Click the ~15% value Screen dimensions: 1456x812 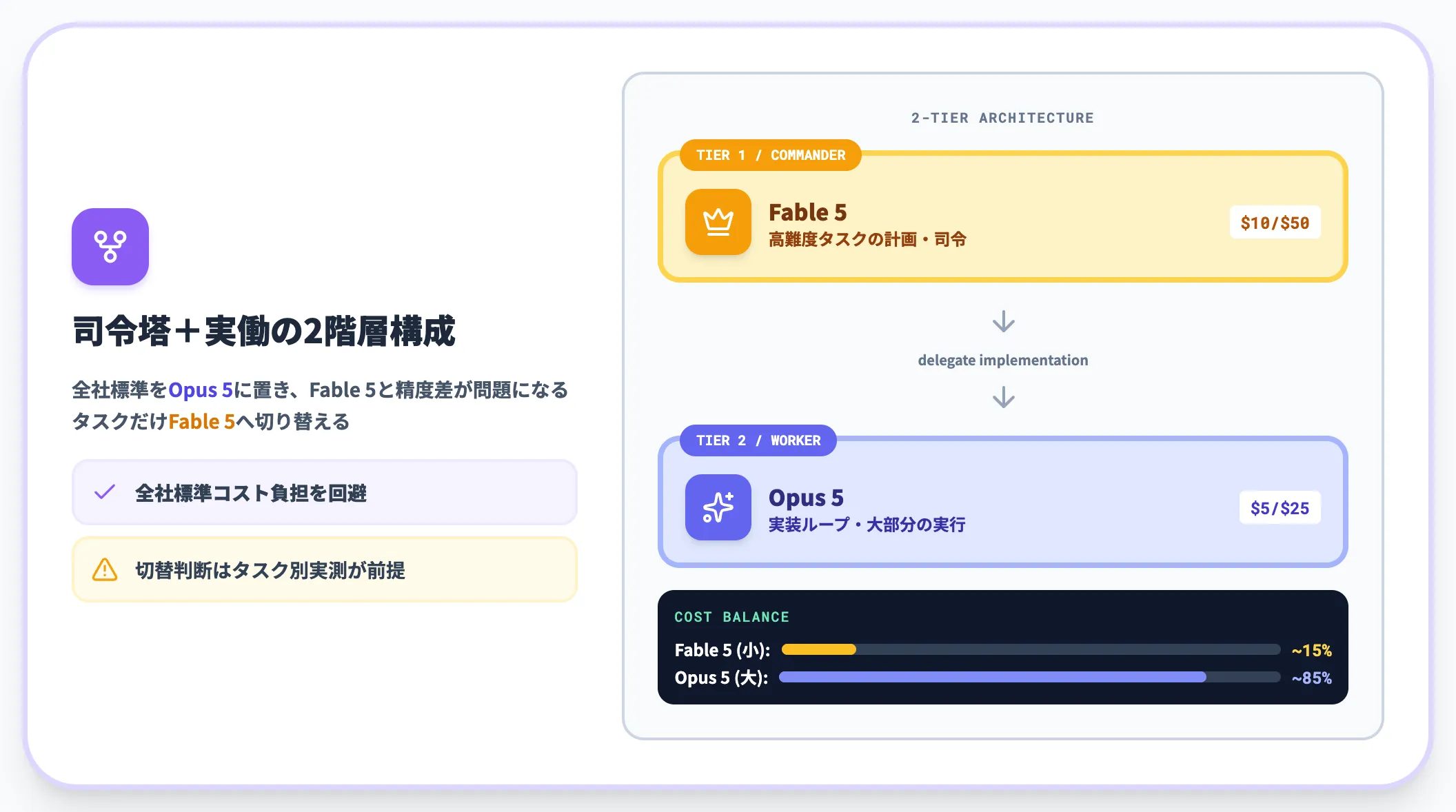1311,651
